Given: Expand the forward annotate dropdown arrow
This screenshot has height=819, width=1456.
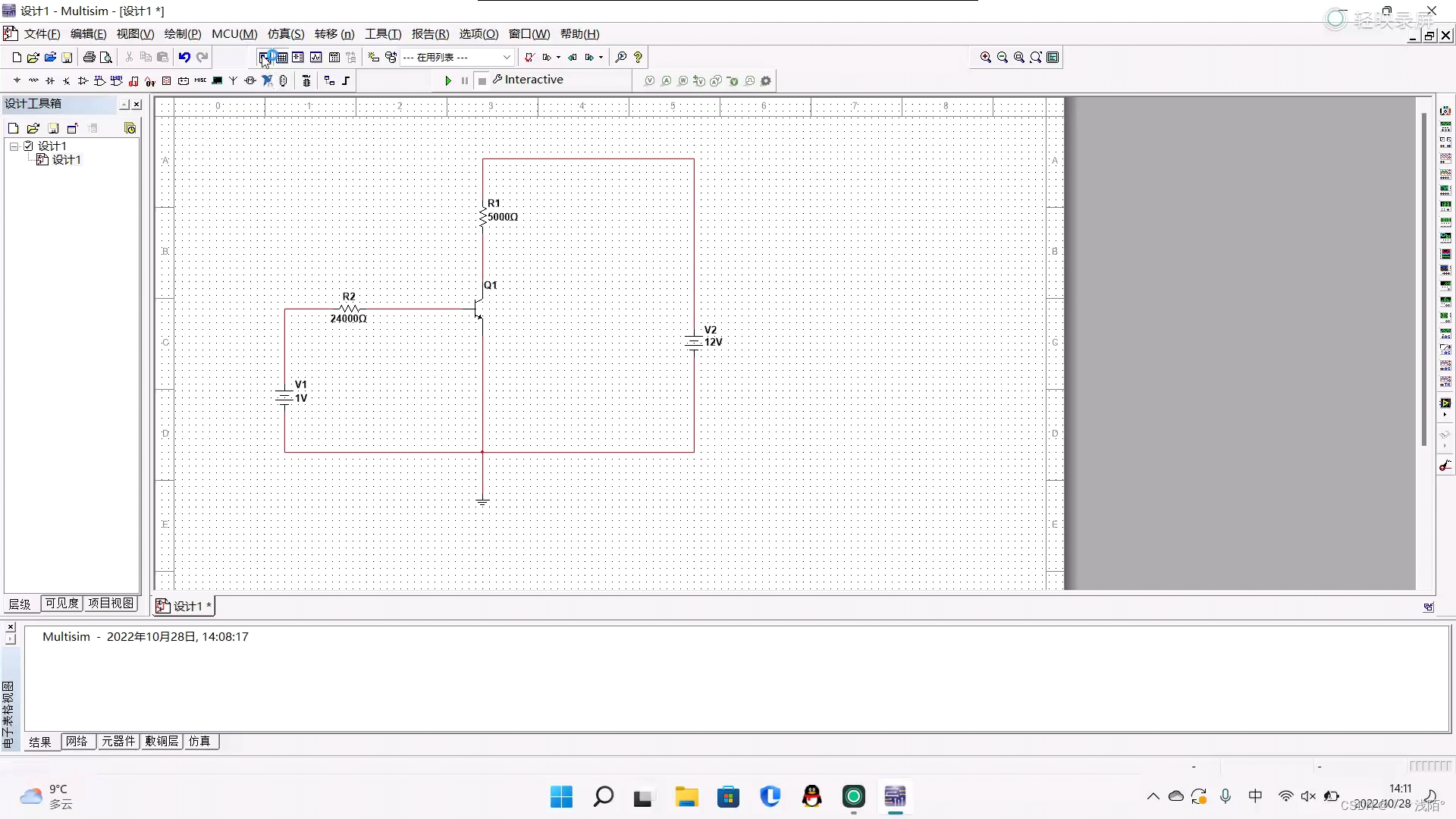Looking at the screenshot, I should tap(601, 57).
